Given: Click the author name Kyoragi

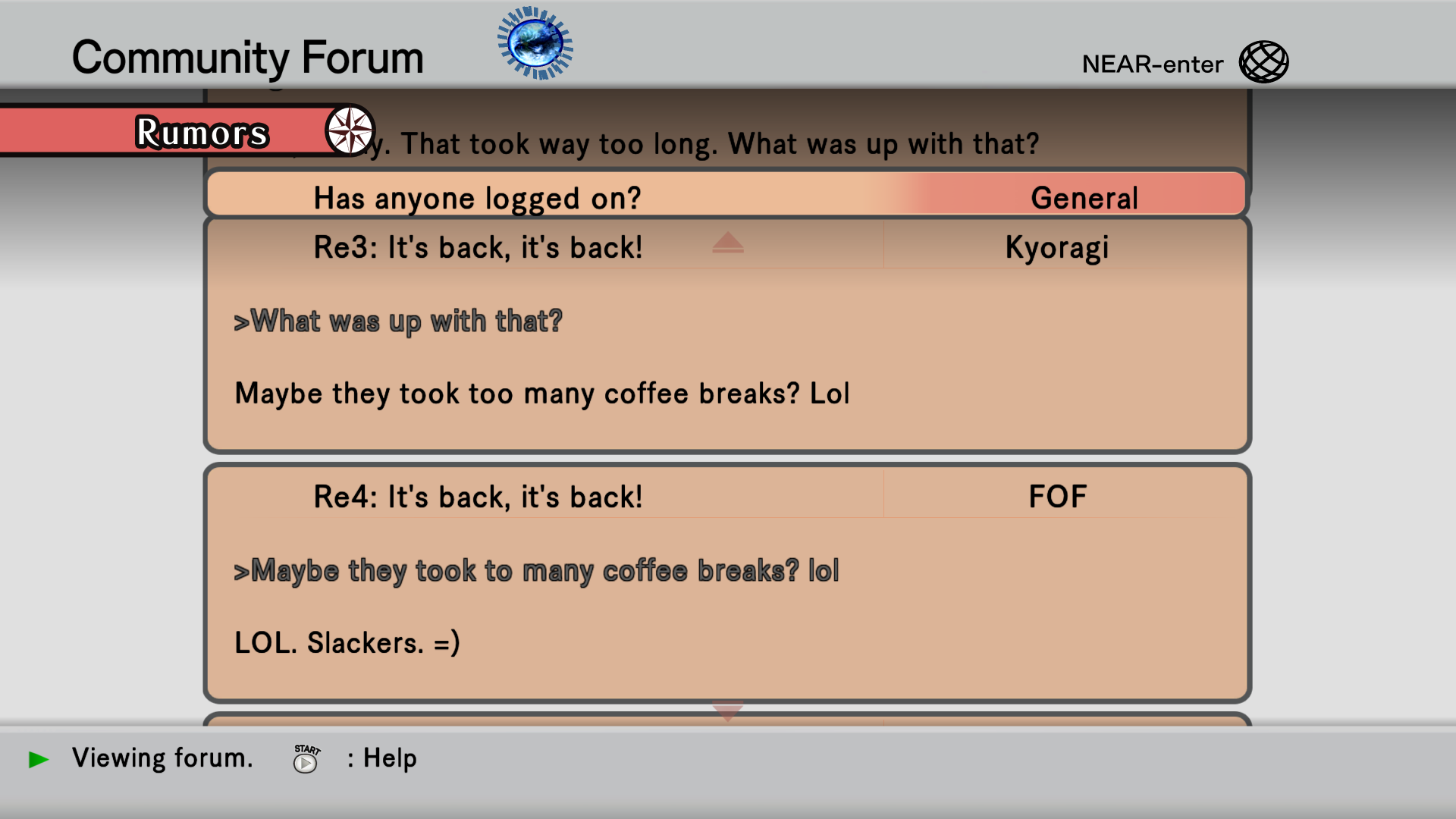Looking at the screenshot, I should [1057, 248].
